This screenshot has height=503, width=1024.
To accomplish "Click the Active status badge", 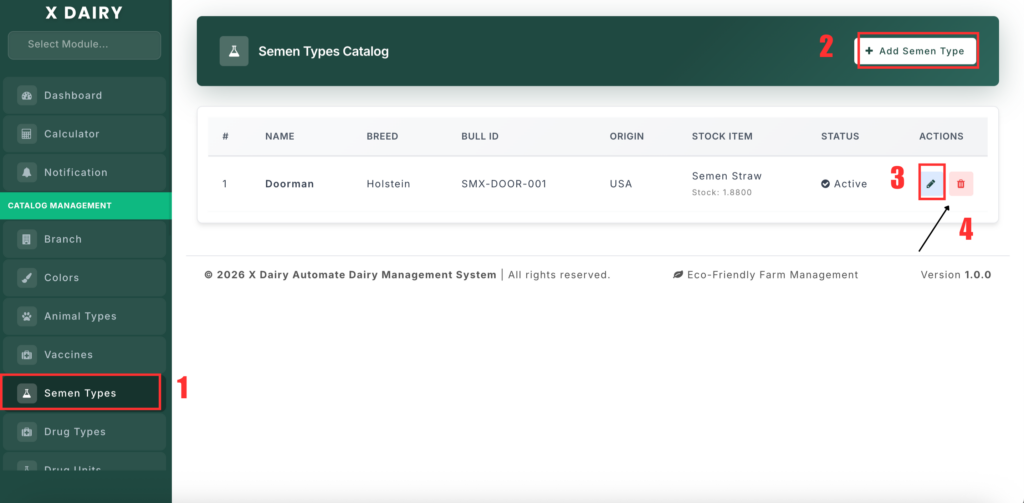I will point(844,184).
